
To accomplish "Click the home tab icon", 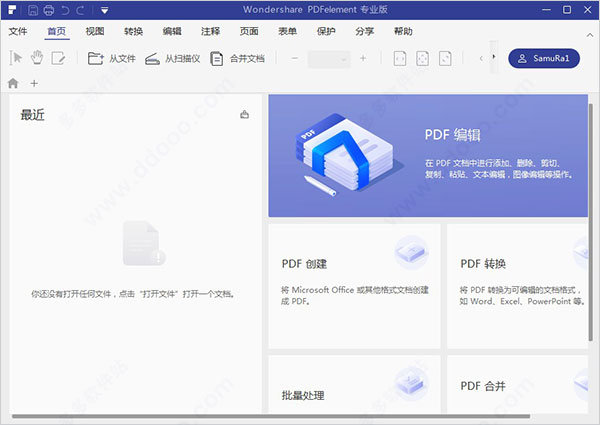I will pyautogui.click(x=13, y=83).
